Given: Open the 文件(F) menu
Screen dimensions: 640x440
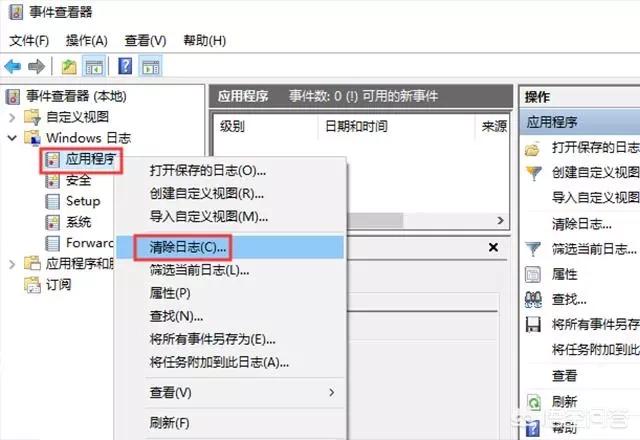Looking at the screenshot, I should pyautogui.click(x=29, y=40).
